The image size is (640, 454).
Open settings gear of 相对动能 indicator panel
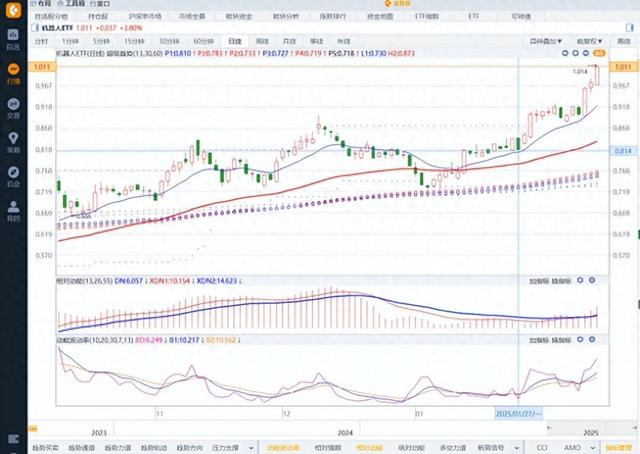pyautogui.click(x=580, y=280)
